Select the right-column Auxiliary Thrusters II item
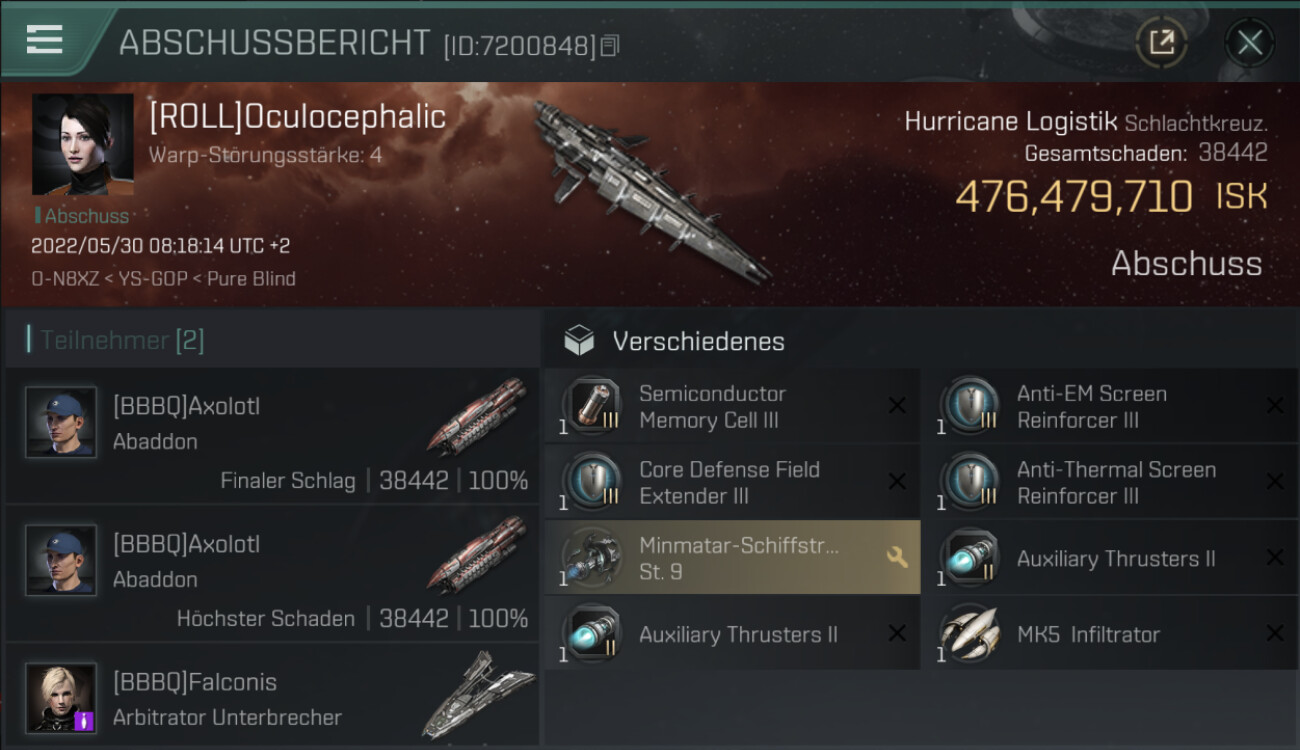 pos(1110,558)
